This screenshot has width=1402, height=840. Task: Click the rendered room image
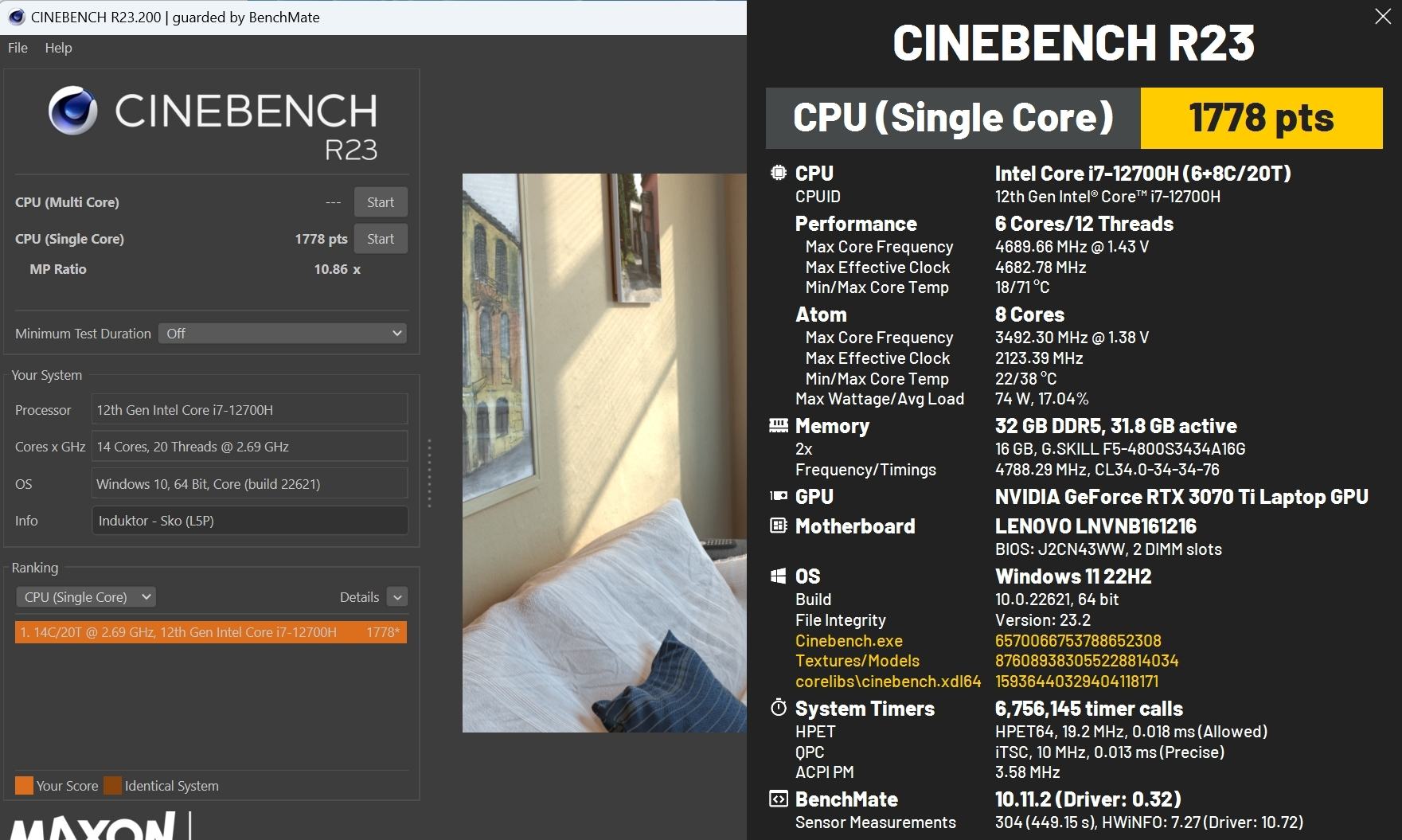[604, 453]
